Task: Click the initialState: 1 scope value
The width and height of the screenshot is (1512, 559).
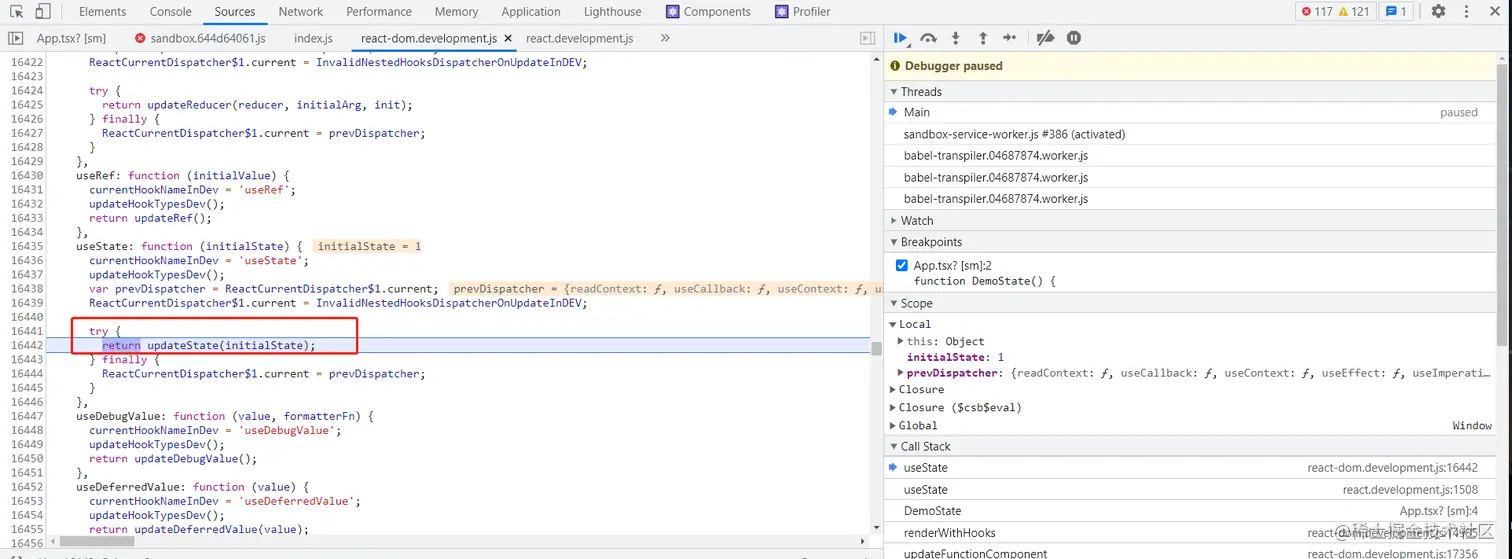Action: click(955, 357)
